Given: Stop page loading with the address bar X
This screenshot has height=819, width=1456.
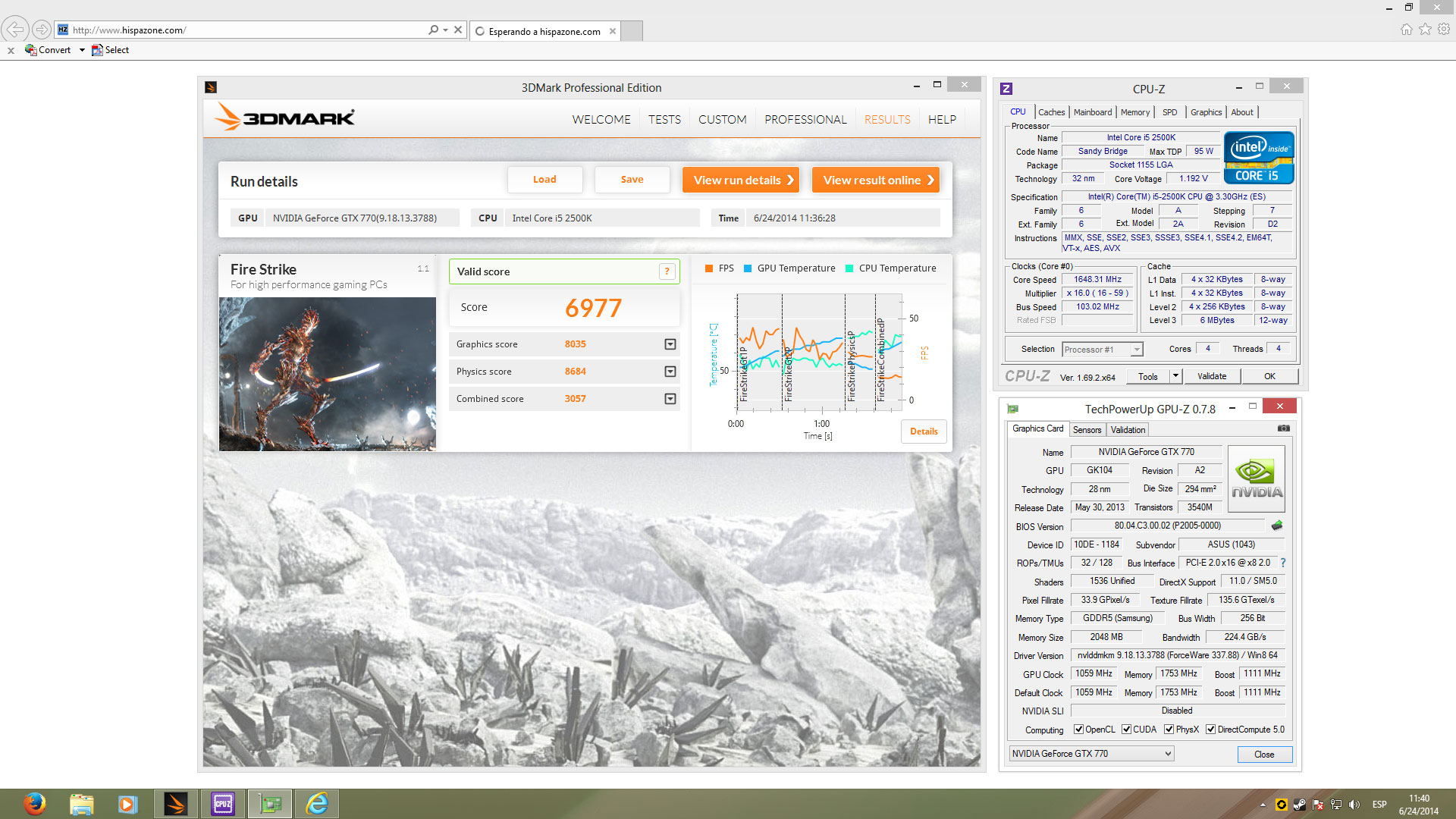Looking at the screenshot, I should point(458,30).
